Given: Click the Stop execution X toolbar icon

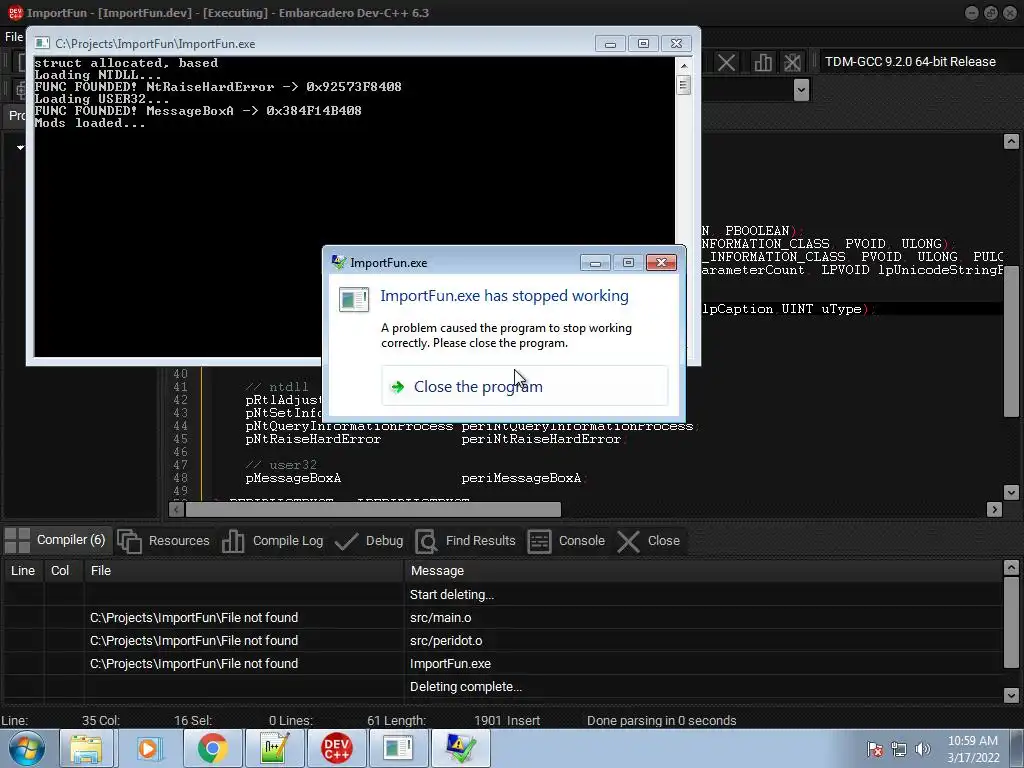Looking at the screenshot, I should coord(726,63).
